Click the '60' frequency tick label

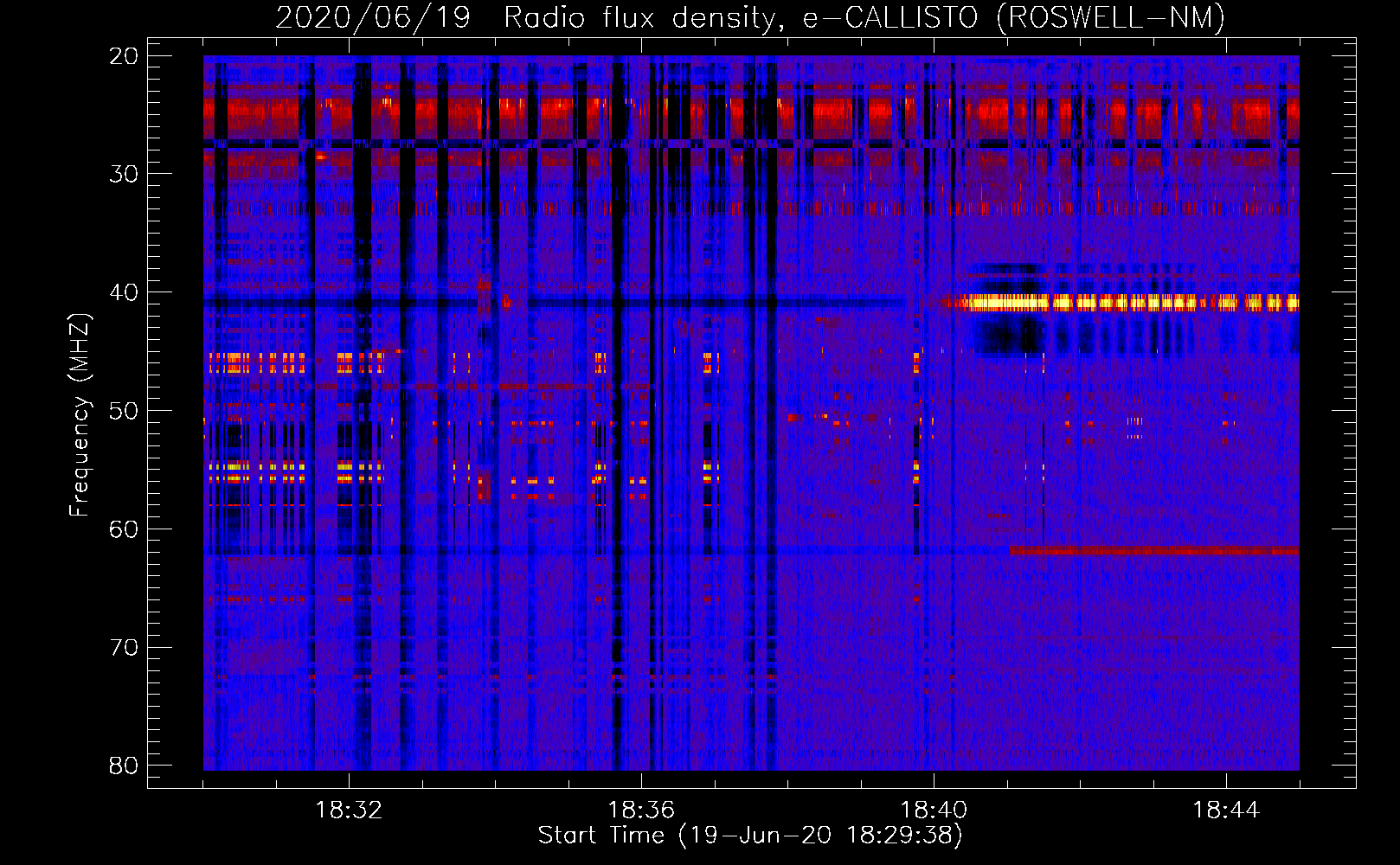click(125, 529)
